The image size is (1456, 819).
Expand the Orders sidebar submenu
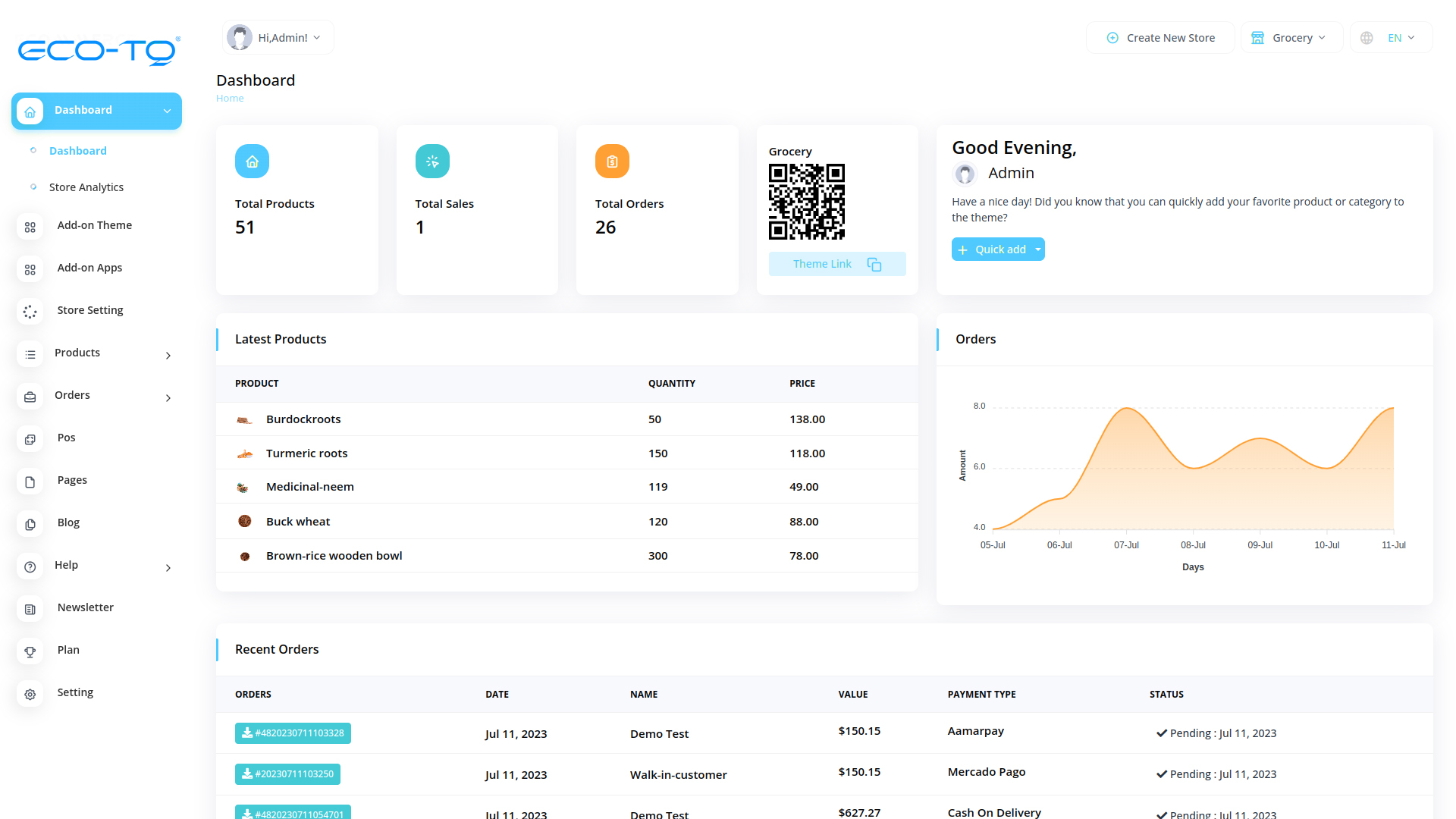[x=168, y=397]
